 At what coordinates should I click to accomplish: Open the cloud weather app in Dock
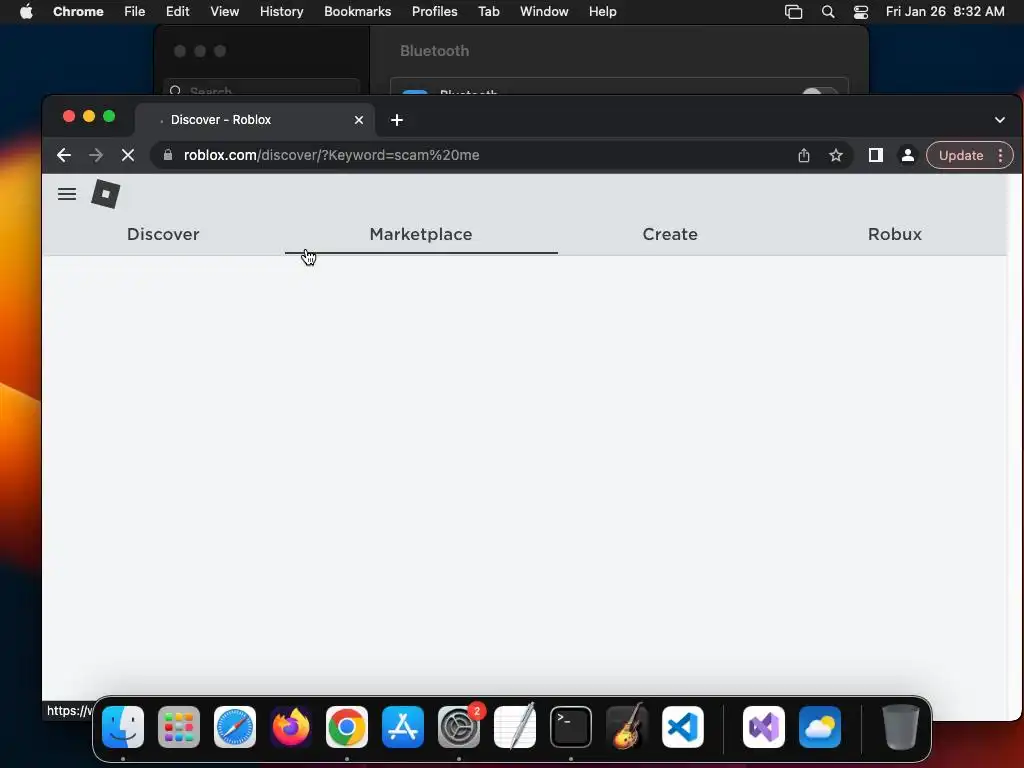820,727
